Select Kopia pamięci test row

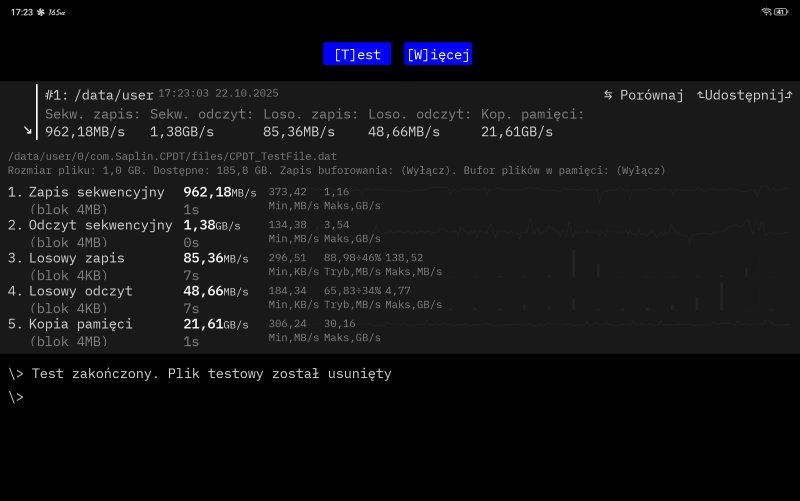pyautogui.click(x=80, y=324)
